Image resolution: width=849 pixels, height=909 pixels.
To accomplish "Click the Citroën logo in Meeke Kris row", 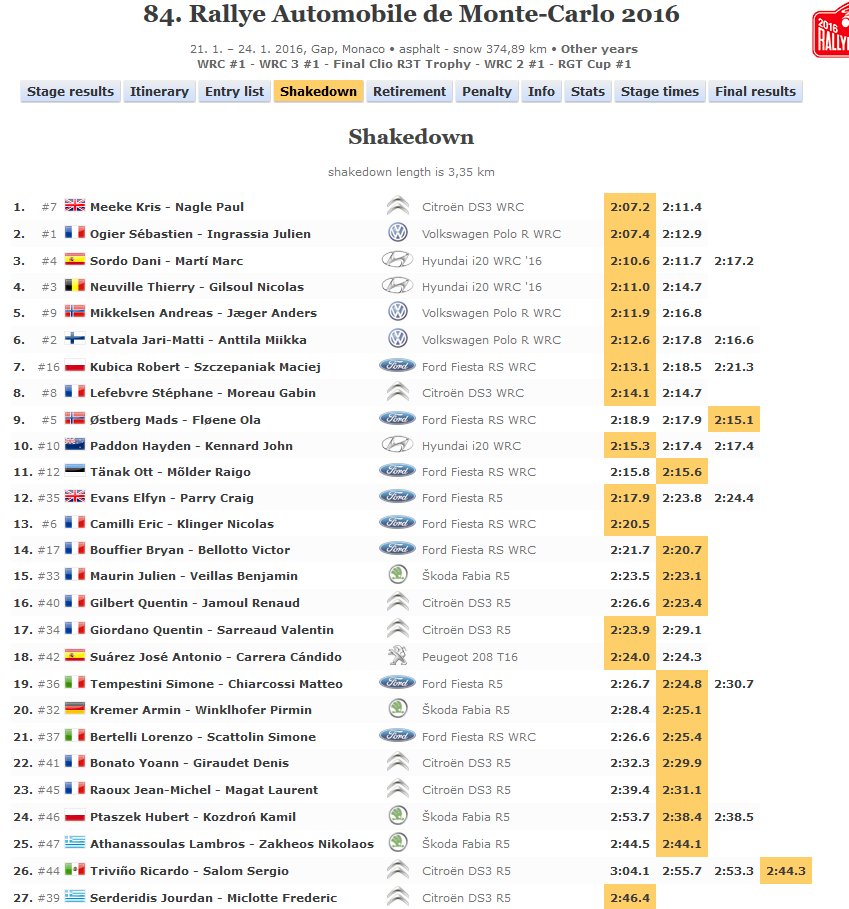I will [x=398, y=206].
